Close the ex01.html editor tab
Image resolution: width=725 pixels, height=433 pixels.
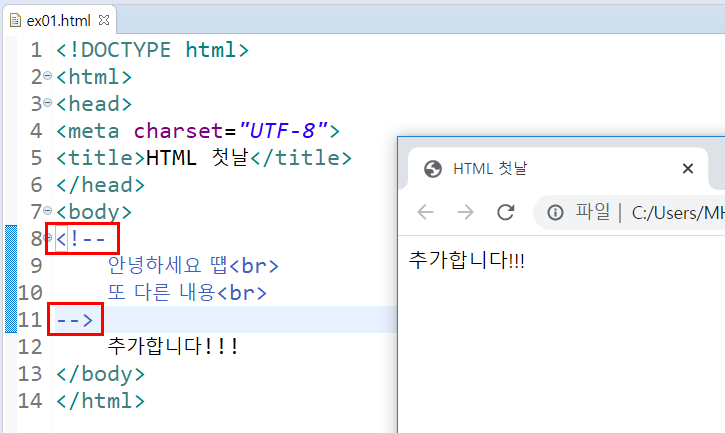click(104, 20)
